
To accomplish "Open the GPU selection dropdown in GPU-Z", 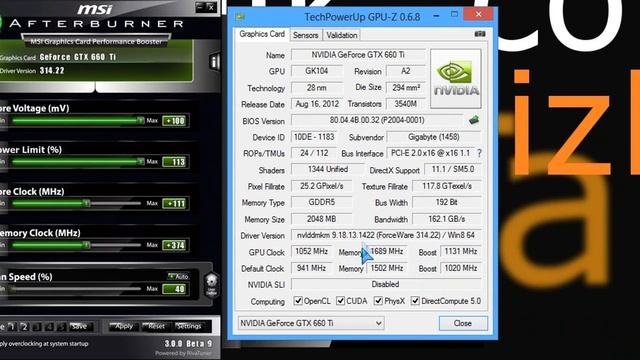I will [x=311, y=323].
